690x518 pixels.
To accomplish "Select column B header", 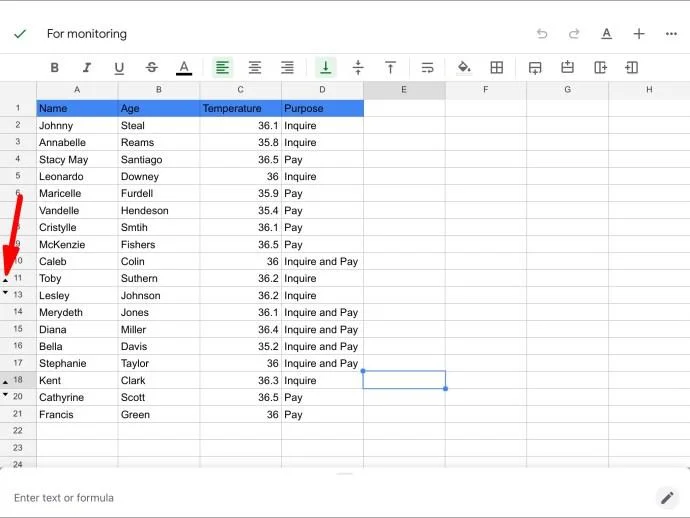I will point(159,90).
